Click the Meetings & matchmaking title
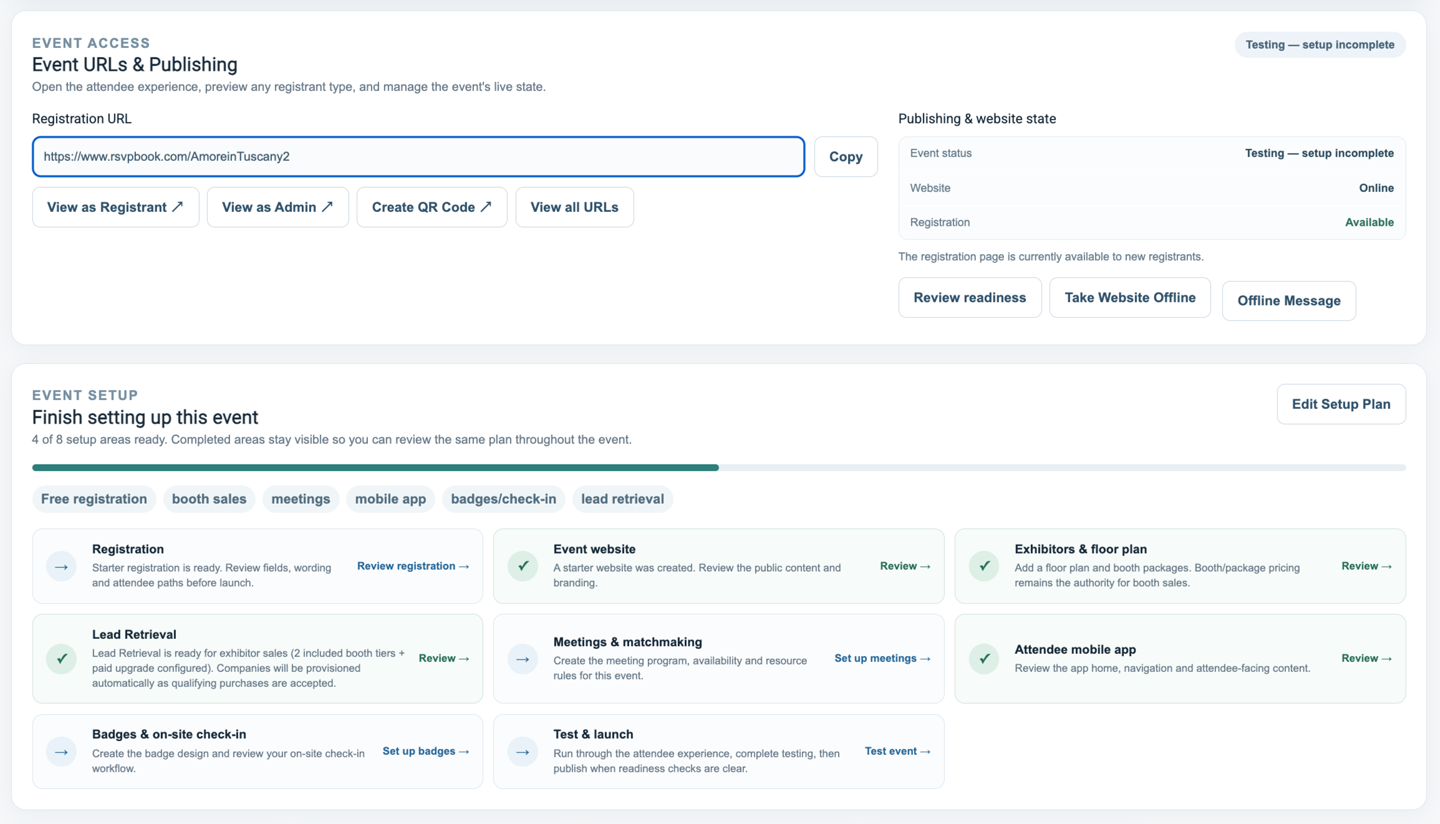The image size is (1440, 824). [628, 642]
